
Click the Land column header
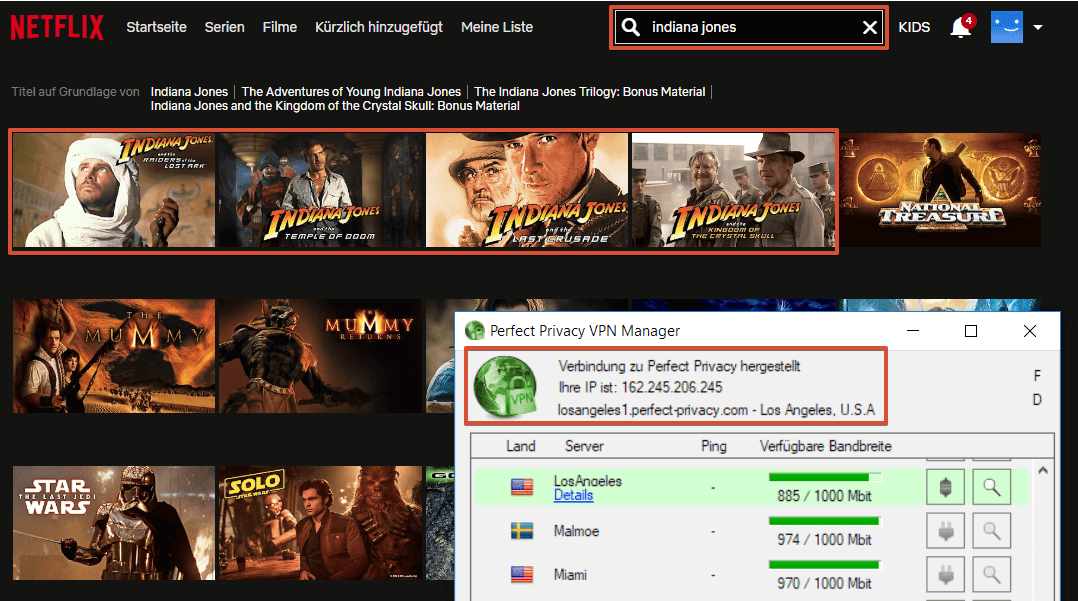[520, 446]
